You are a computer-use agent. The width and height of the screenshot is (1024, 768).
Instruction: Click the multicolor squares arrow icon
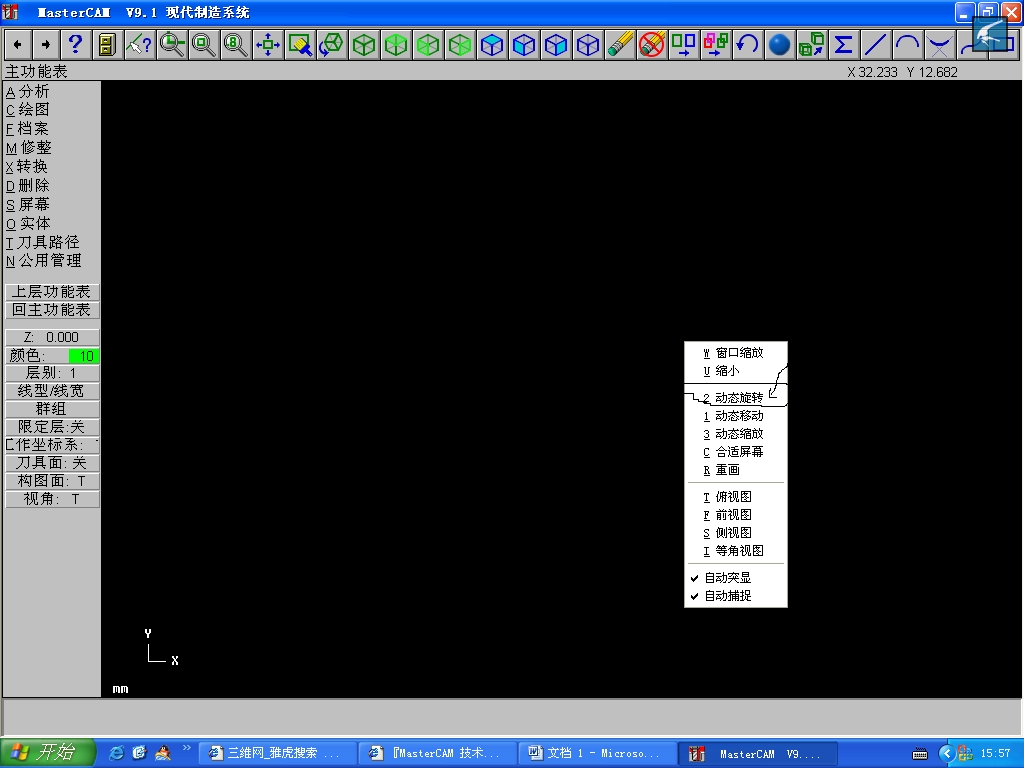pyautogui.click(x=716, y=45)
